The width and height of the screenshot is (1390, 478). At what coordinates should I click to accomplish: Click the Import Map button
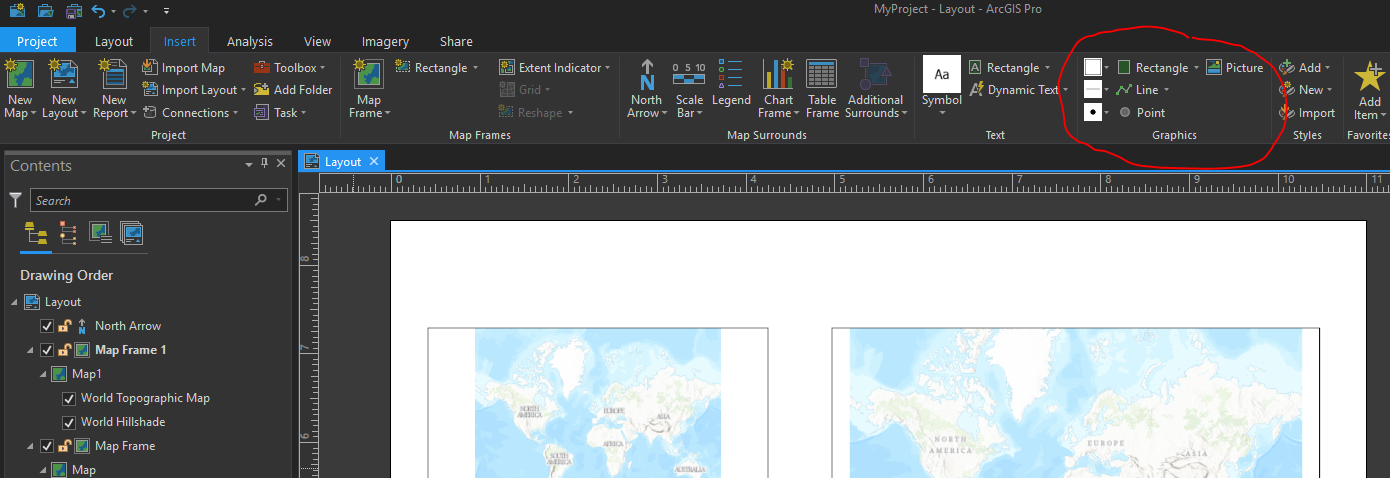184,68
